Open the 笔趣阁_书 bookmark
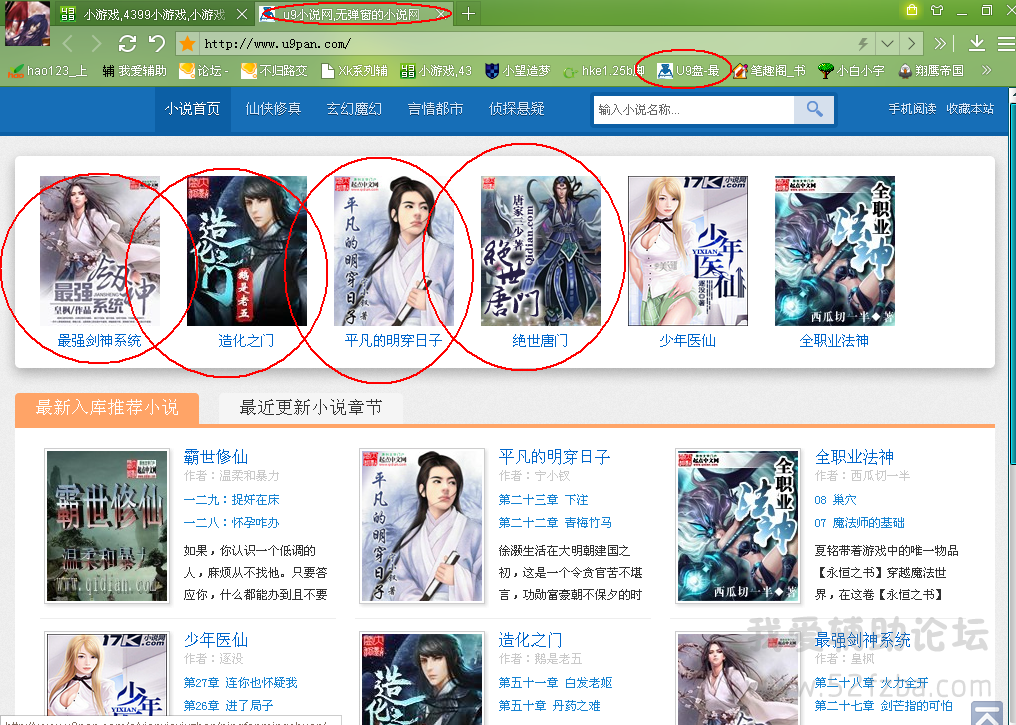Screen dimensions: 1016x725 [769, 71]
